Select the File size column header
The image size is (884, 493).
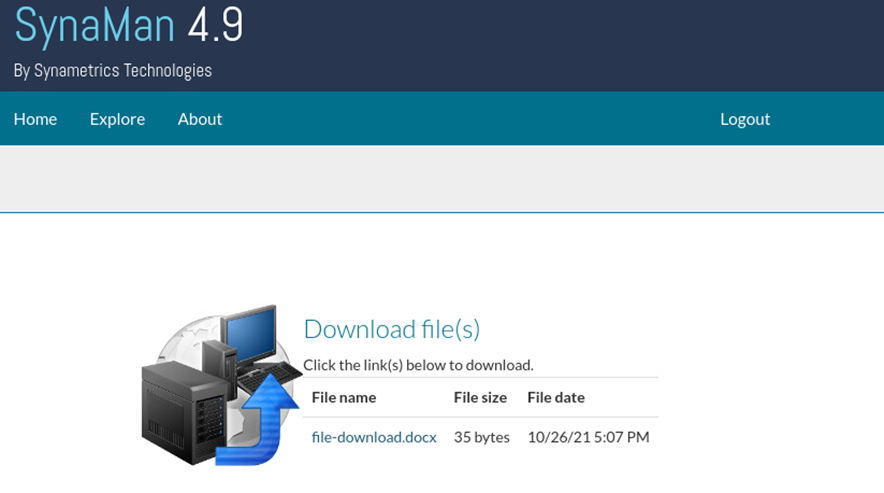click(x=480, y=398)
